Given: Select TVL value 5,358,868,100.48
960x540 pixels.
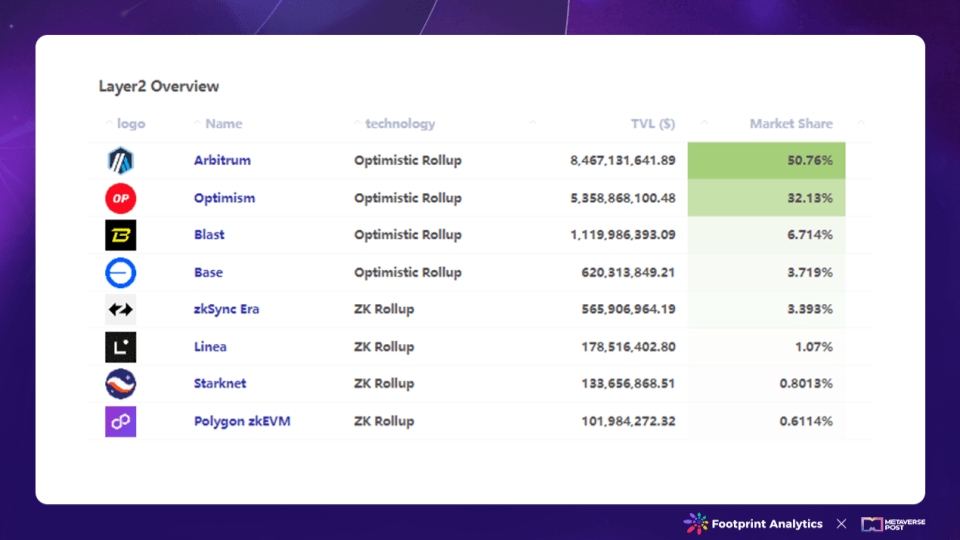Looking at the screenshot, I should [x=623, y=198].
